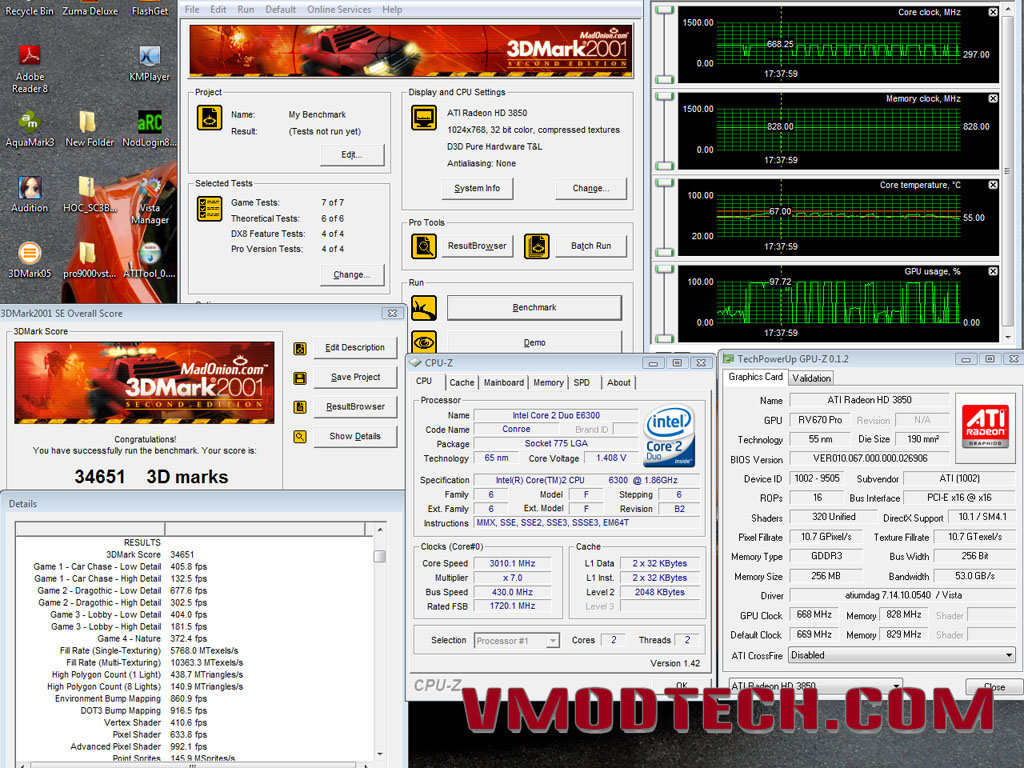Switch to the Validation tab in GPU-Z
1024x768 pixels.
810,378
